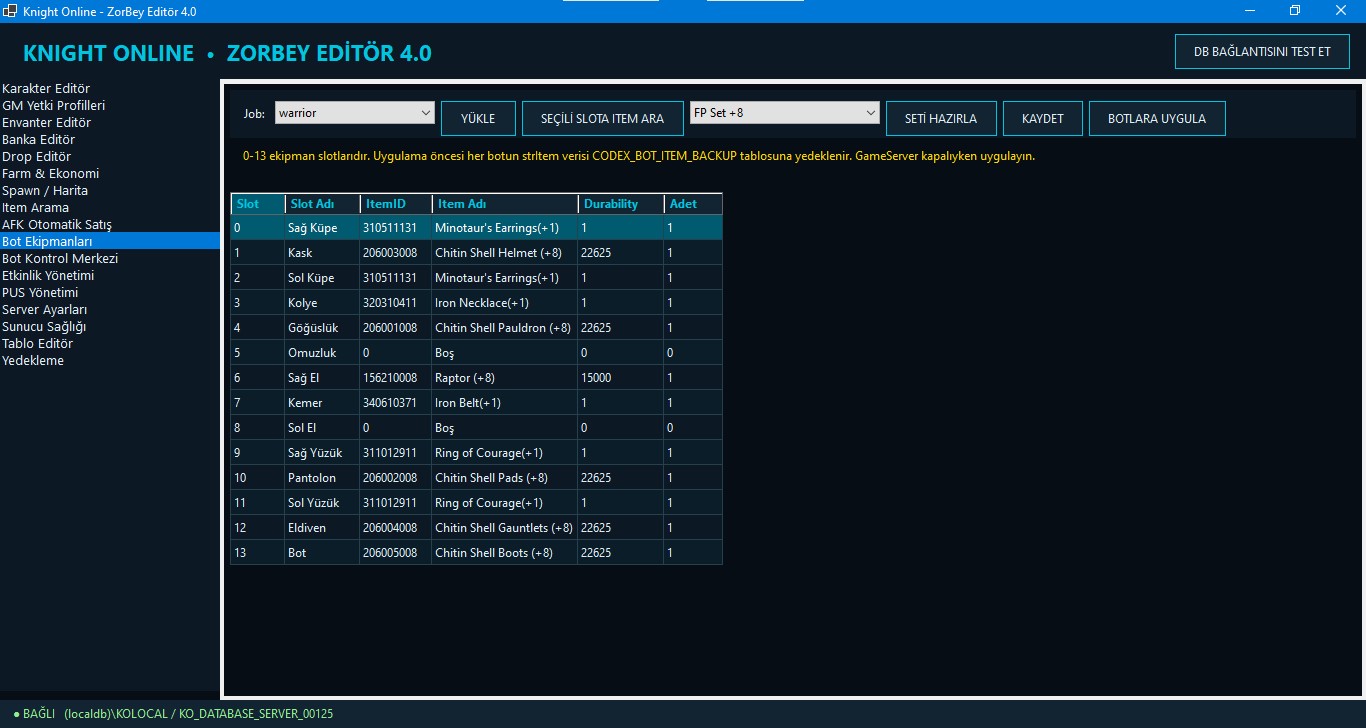Select the Sol Yüzük row
Viewport: 1366px width, 728px height.
(x=477, y=502)
